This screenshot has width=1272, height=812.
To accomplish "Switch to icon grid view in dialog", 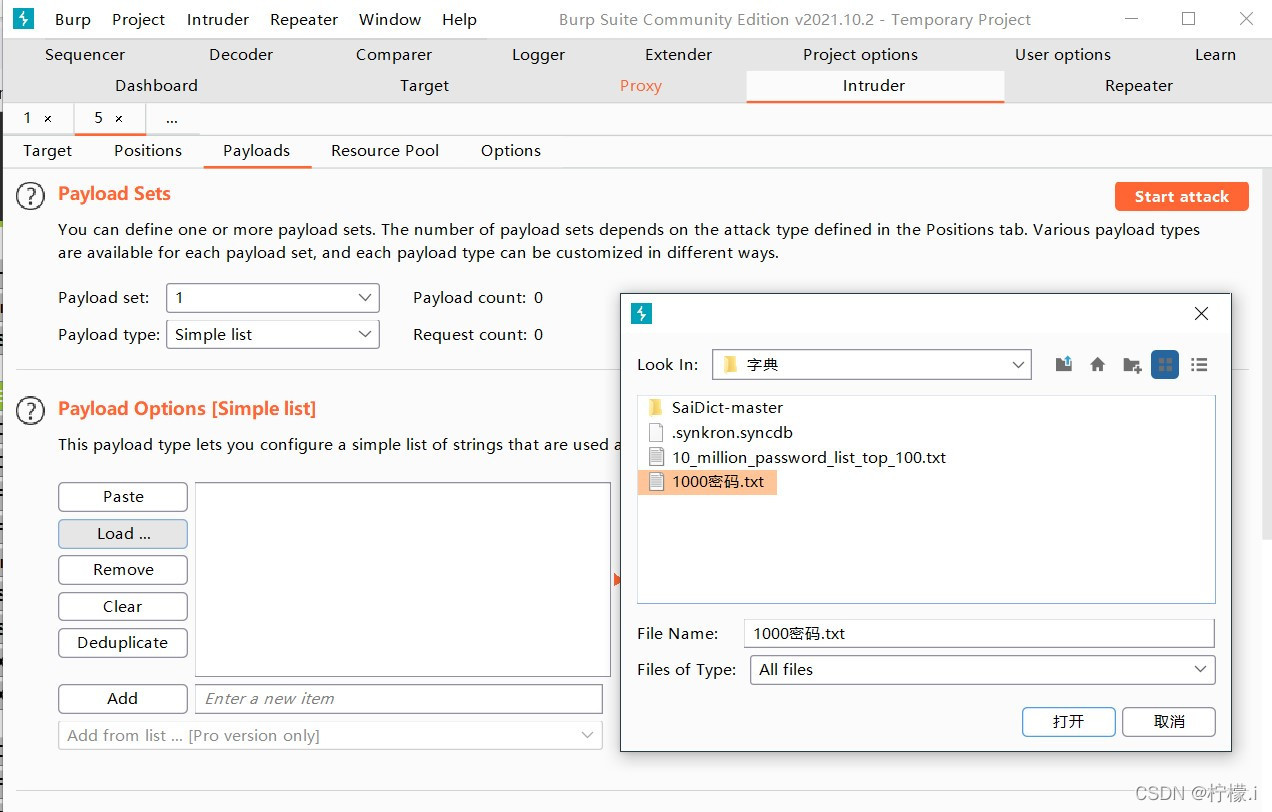I will pyautogui.click(x=1165, y=365).
